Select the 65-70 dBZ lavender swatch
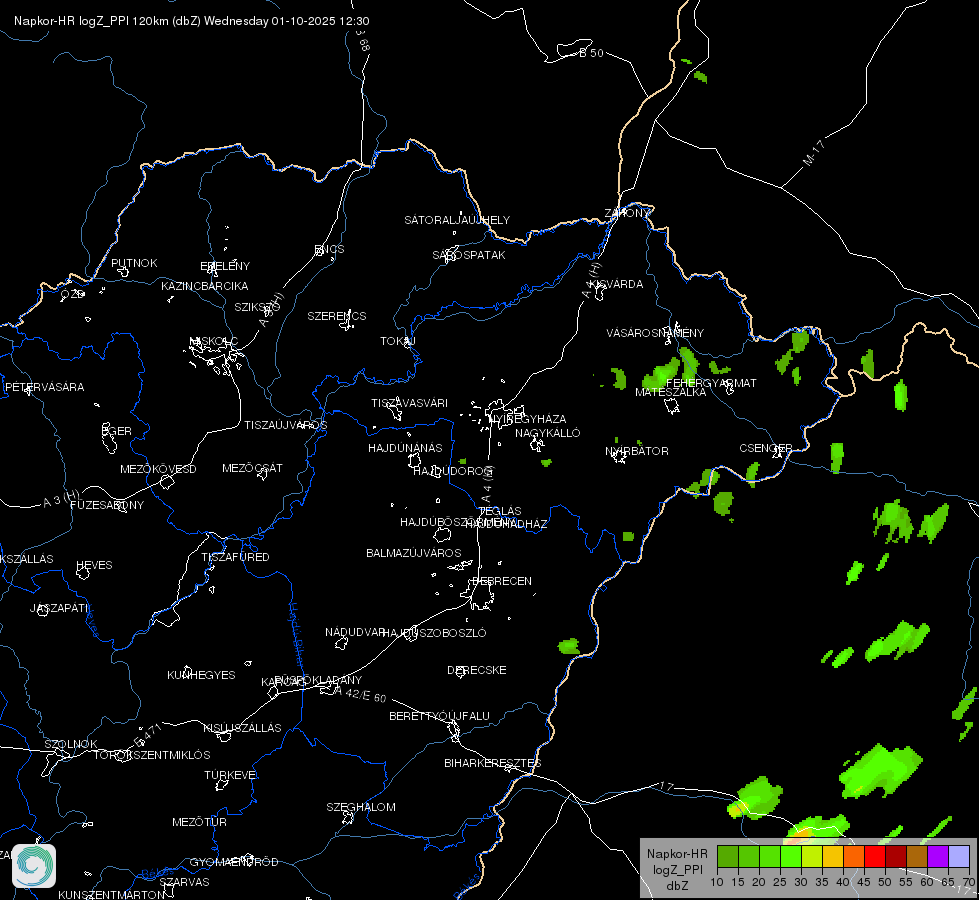The height and width of the screenshot is (900, 979). 959,856
